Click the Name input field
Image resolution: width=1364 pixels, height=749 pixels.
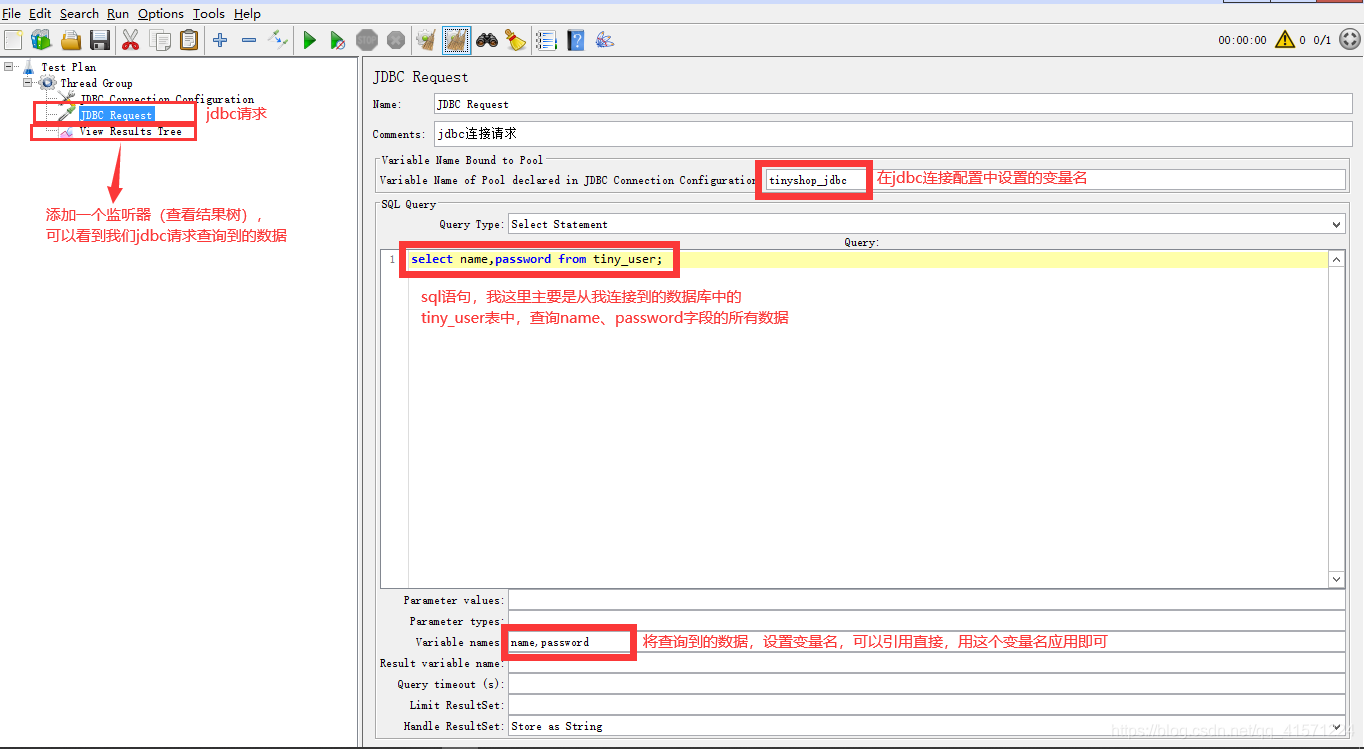(893, 104)
